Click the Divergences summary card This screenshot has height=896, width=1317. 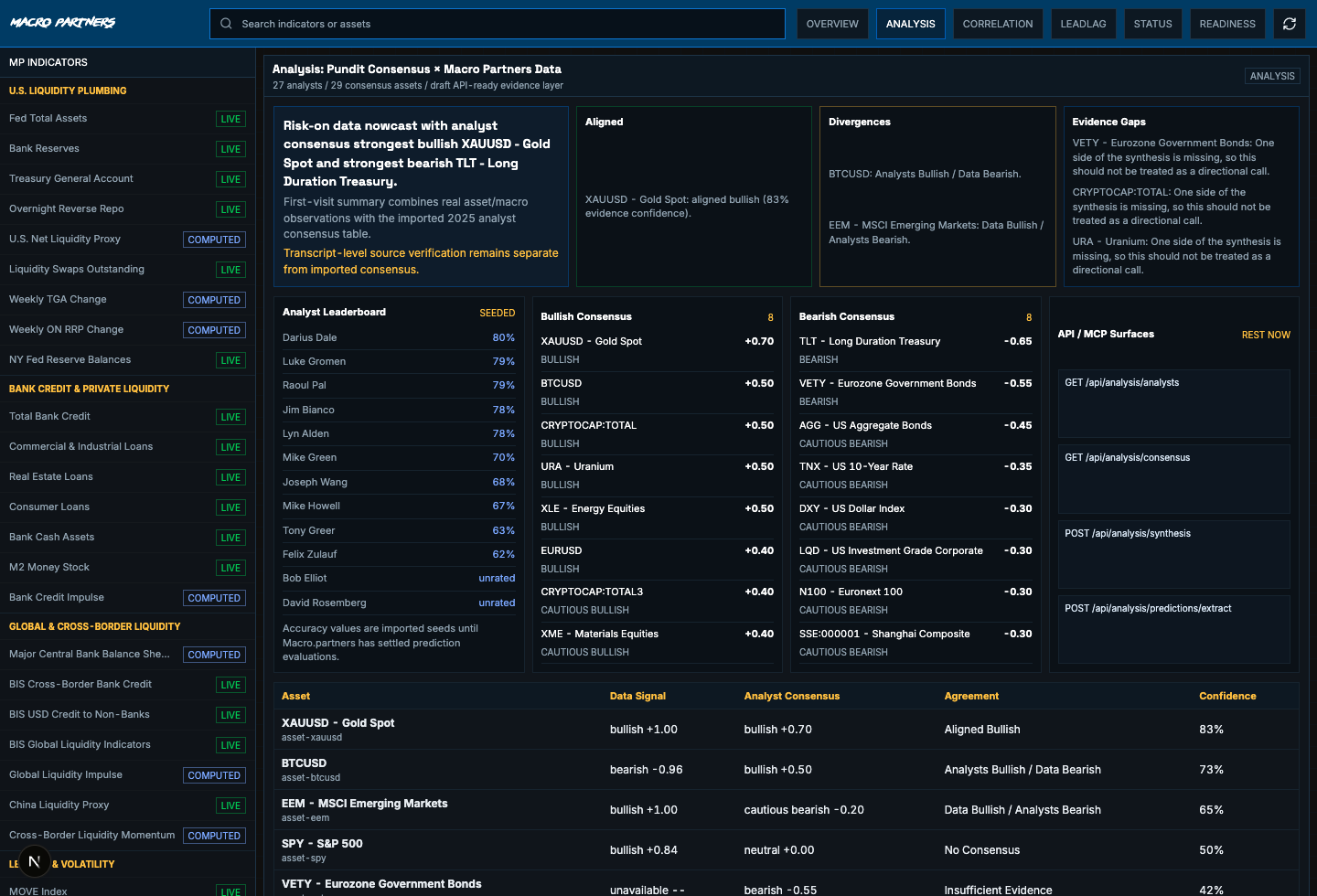coord(937,197)
